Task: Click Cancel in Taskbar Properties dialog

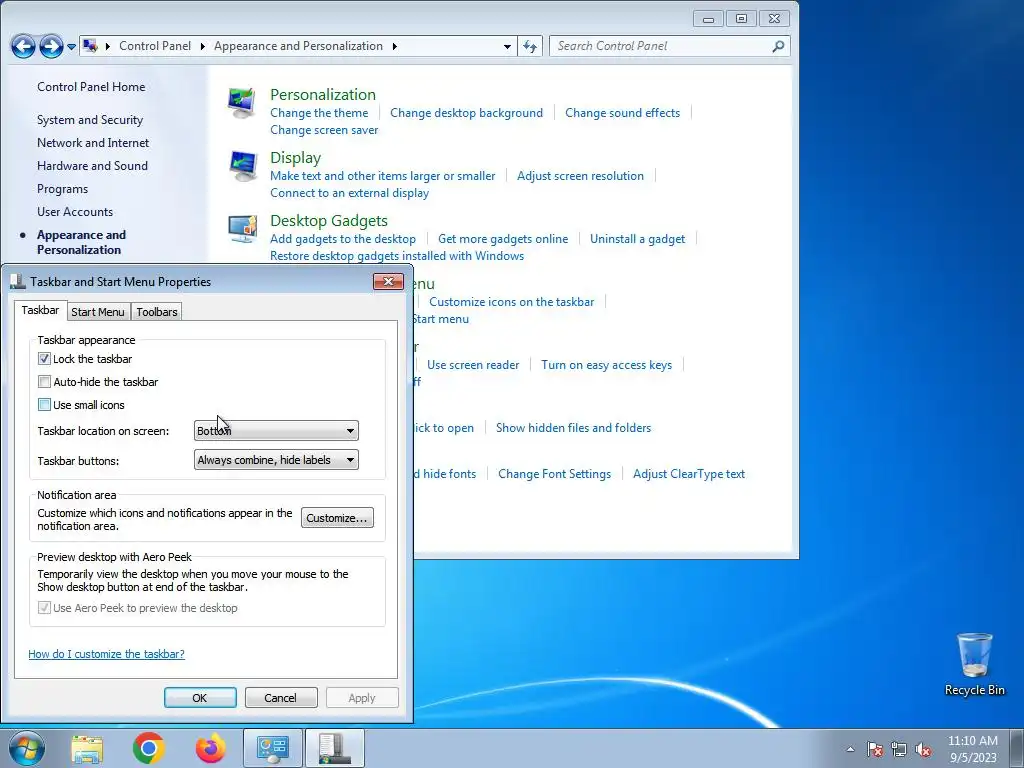Action: 281,697
